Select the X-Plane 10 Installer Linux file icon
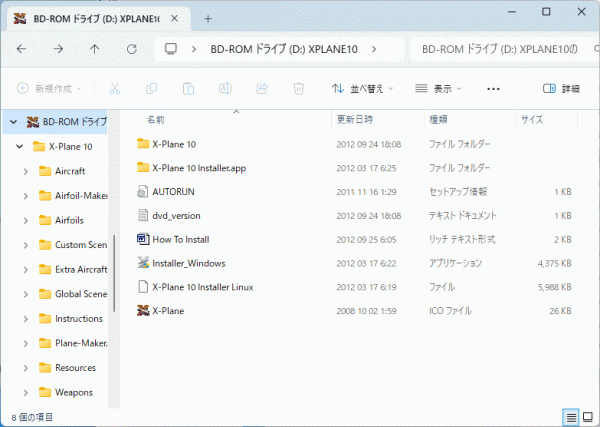The width and height of the screenshot is (600, 427). click(x=143, y=287)
